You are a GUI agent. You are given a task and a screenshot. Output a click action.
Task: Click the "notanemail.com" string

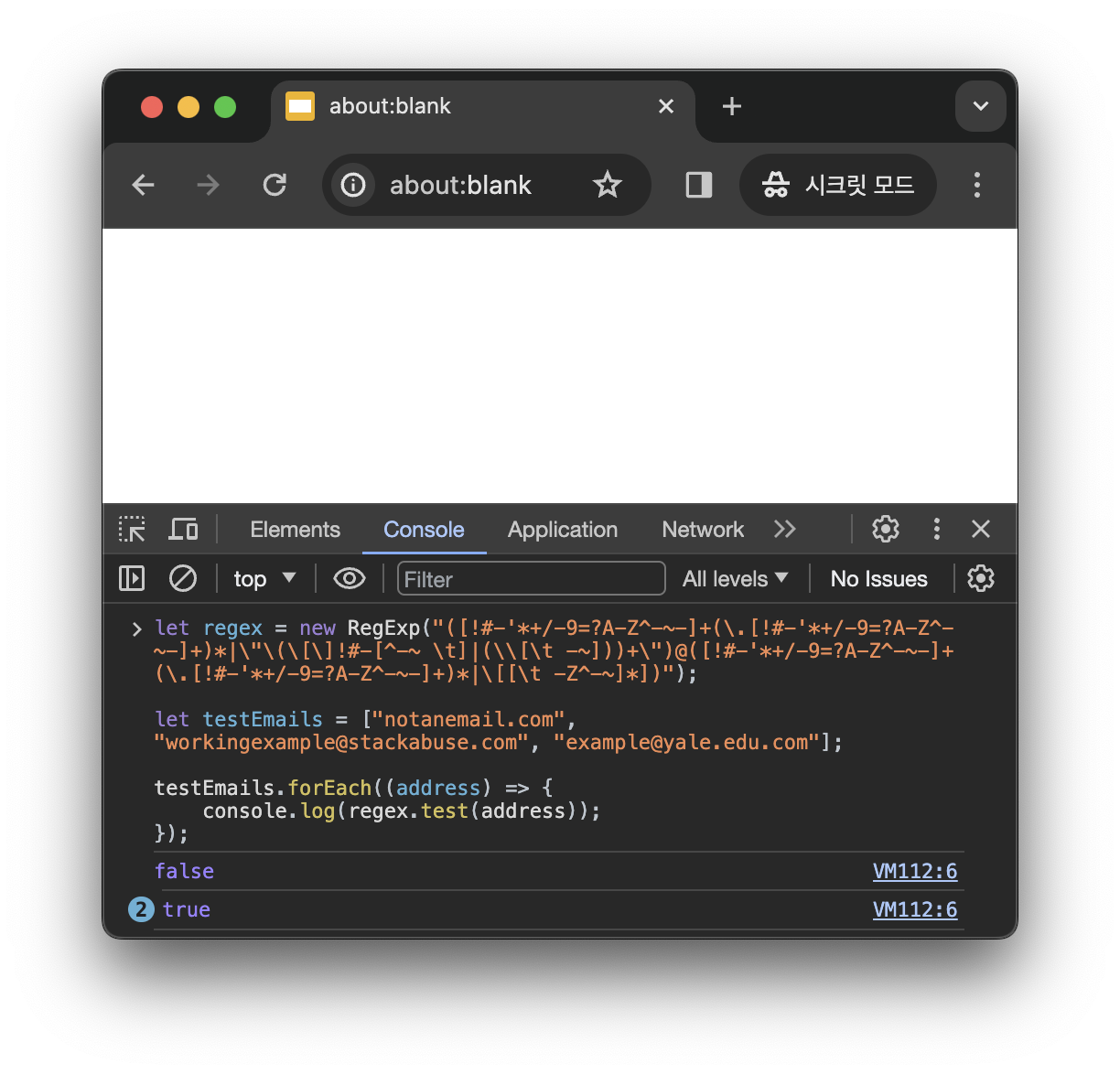[x=468, y=719]
